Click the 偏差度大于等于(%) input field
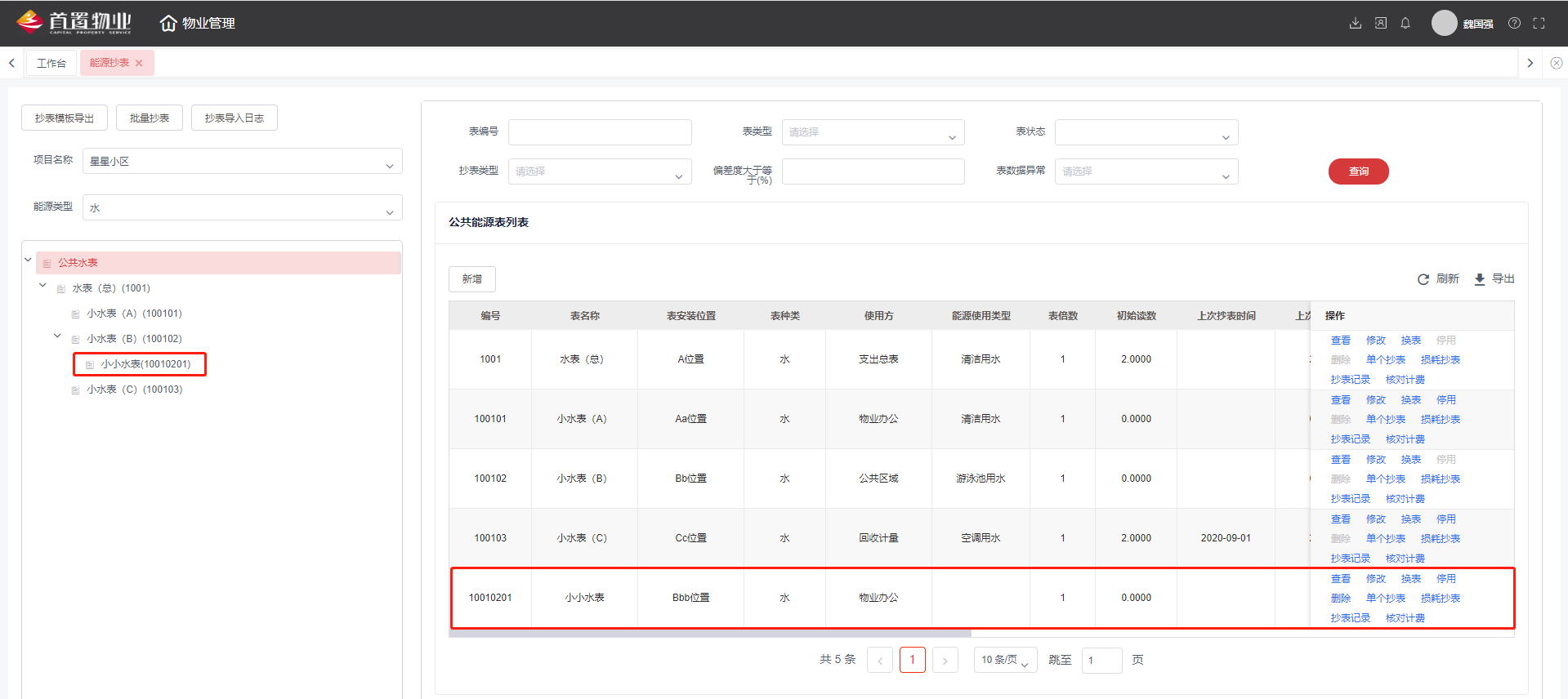This screenshot has width=1568, height=699. point(873,171)
